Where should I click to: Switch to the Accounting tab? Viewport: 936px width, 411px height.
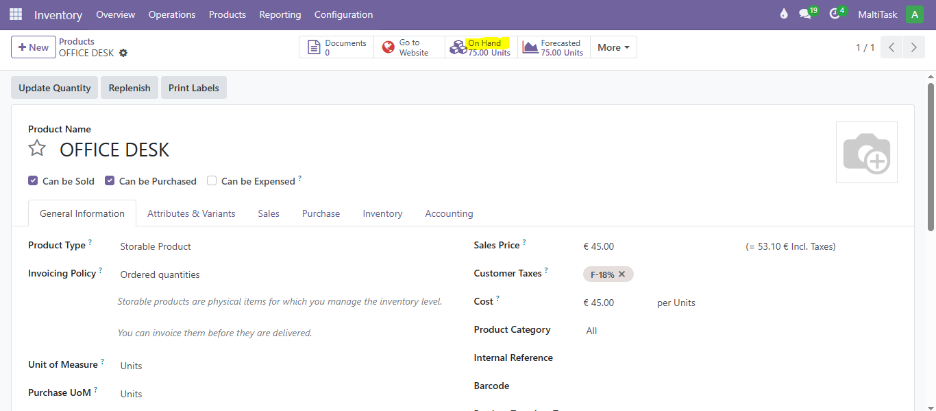pos(449,214)
